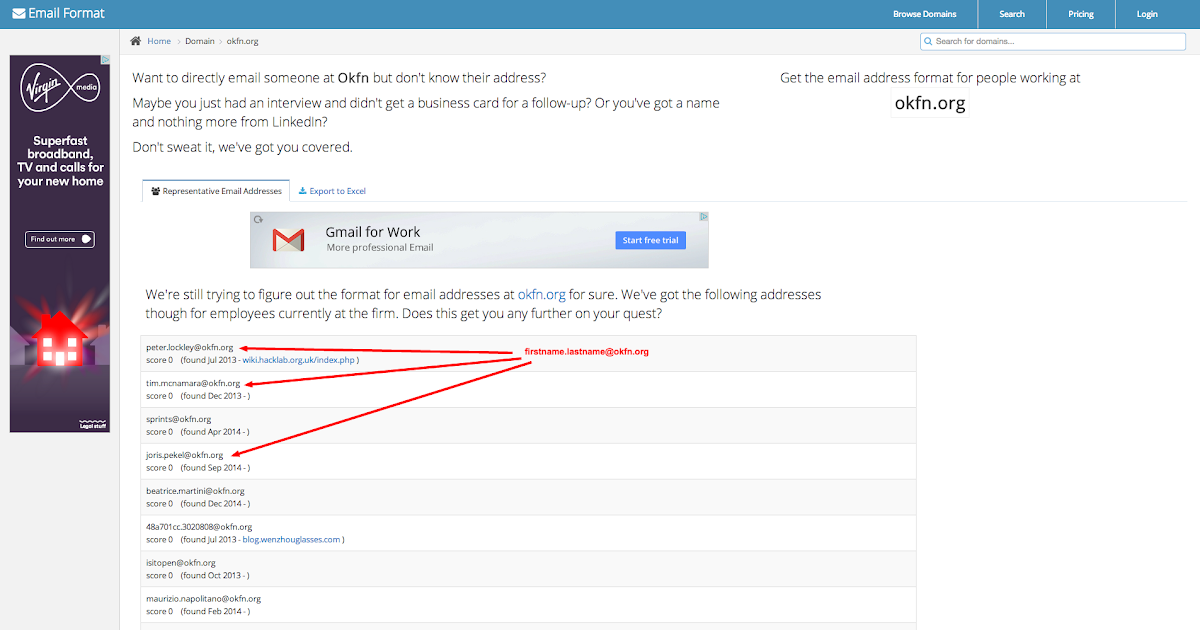The height and width of the screenshot is (630, 1200).
Task: Open the Browse Domains menu item
Action: coord(924,14)
